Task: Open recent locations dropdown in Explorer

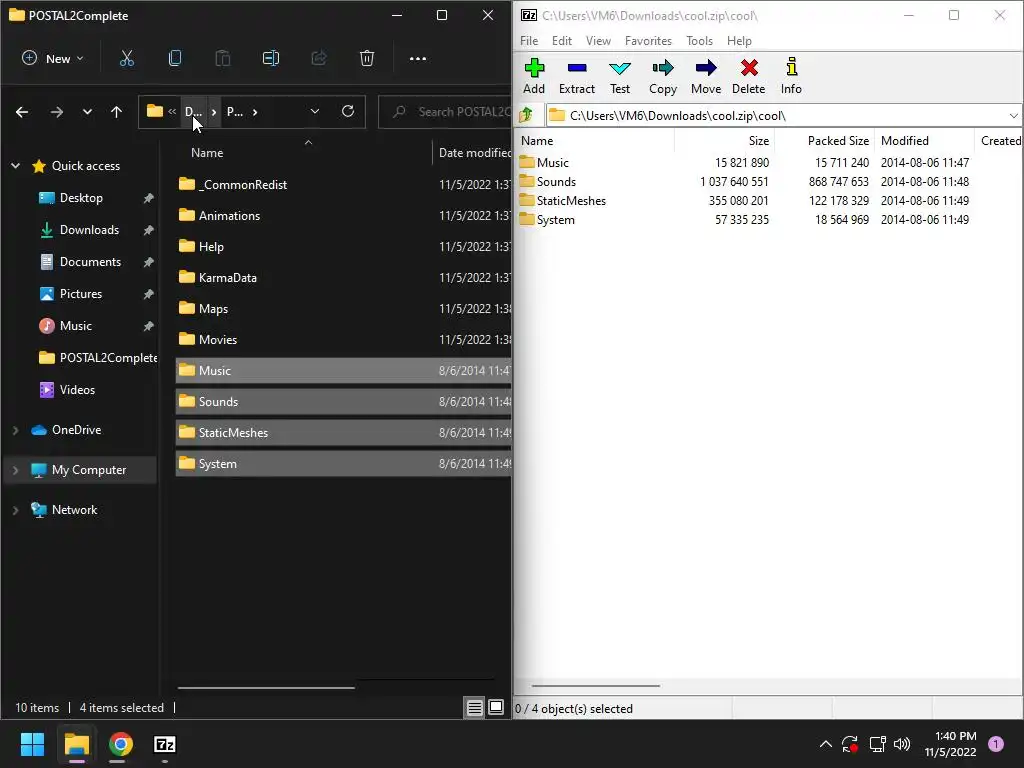Action: [87, 112]
